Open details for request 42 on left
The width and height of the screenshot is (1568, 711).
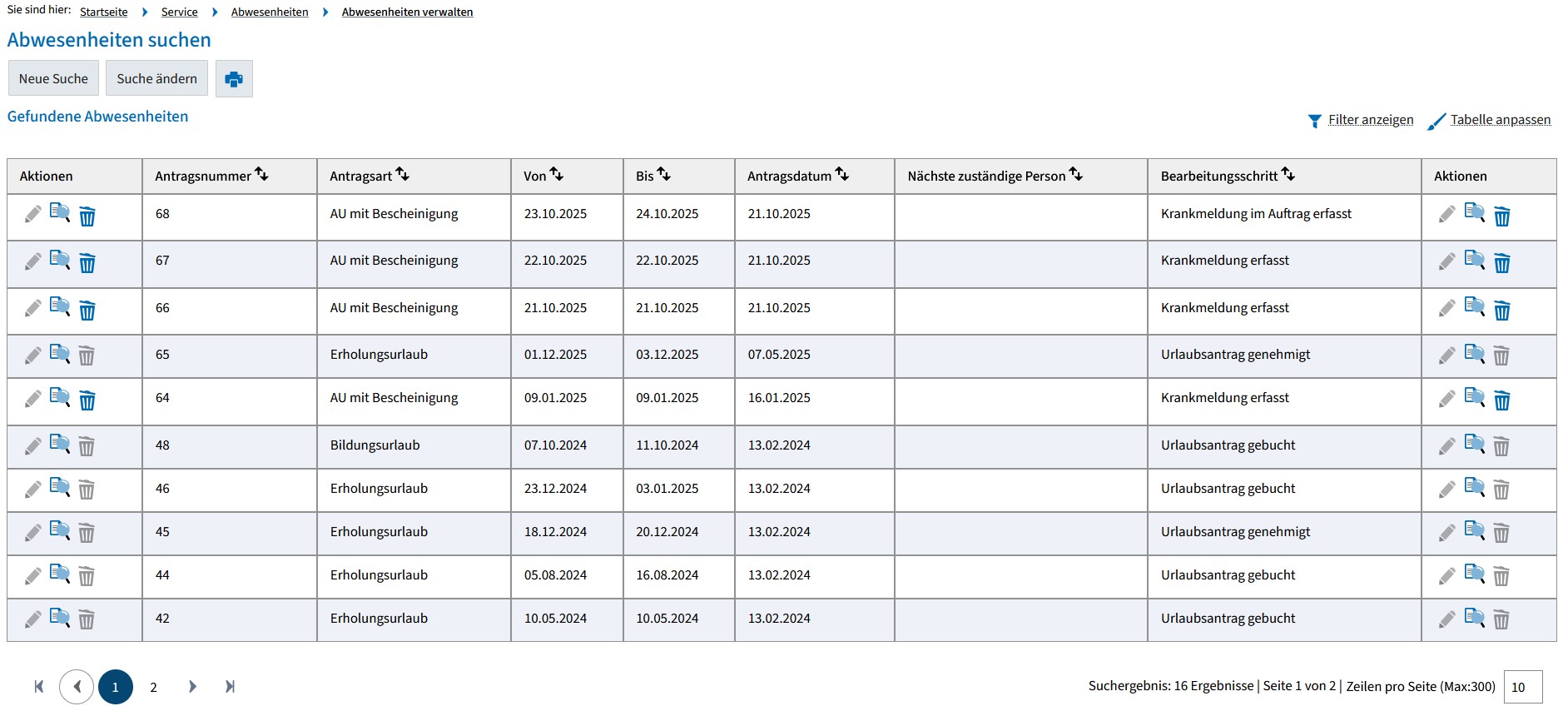pos(59,618)
